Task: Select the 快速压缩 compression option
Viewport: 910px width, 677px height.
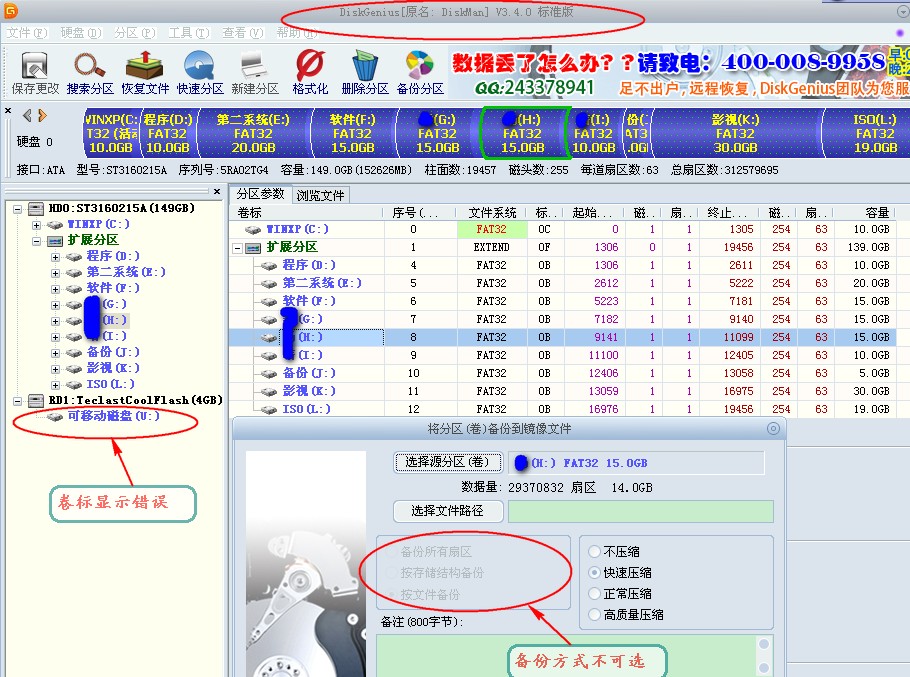Action: point(620,573)
